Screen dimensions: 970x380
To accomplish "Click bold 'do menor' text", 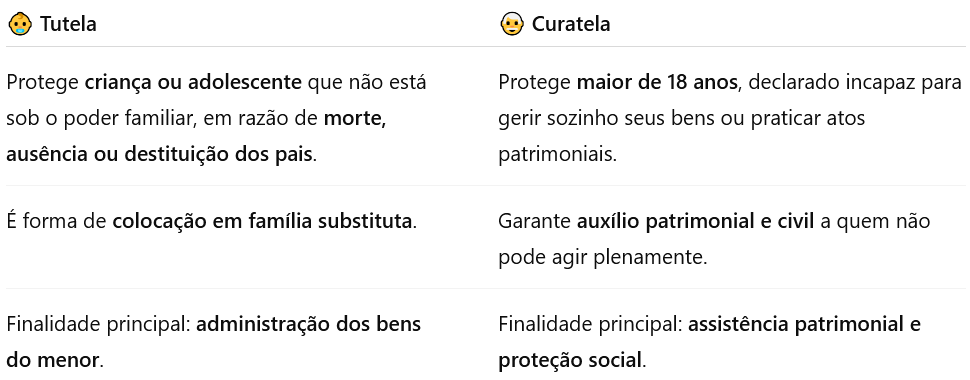I will [52, 360].
